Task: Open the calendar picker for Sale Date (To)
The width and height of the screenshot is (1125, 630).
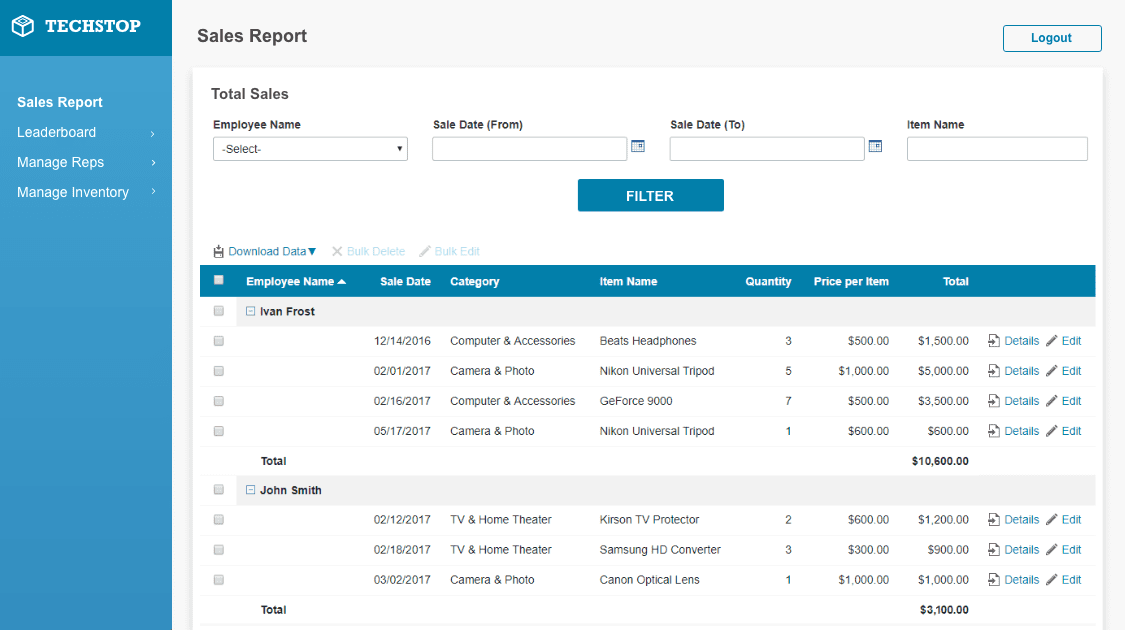Action: click(875, 146)
